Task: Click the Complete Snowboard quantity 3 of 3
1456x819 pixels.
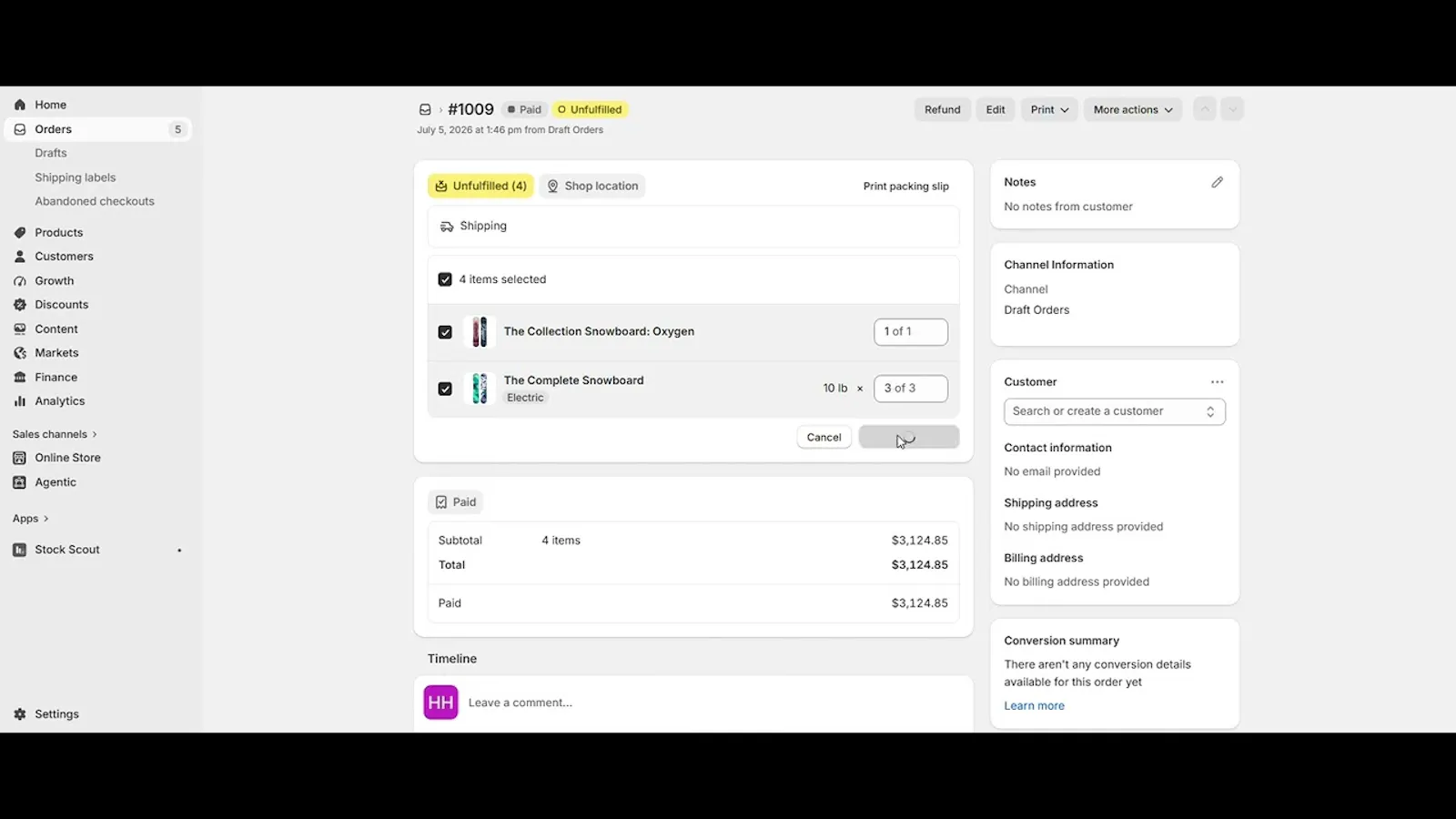Action: (x=911, y=389)
